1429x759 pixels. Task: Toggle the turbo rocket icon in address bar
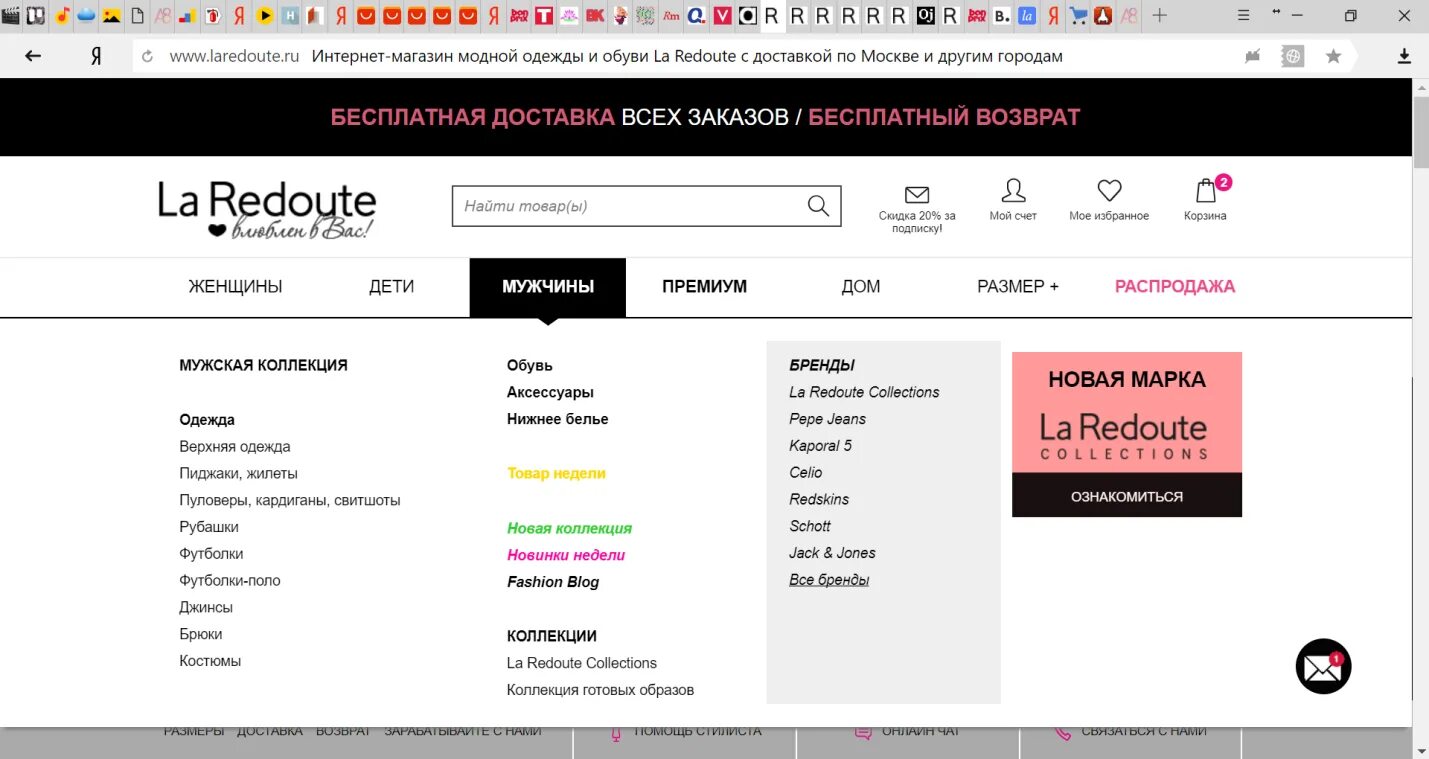[x=1252, y=57]
